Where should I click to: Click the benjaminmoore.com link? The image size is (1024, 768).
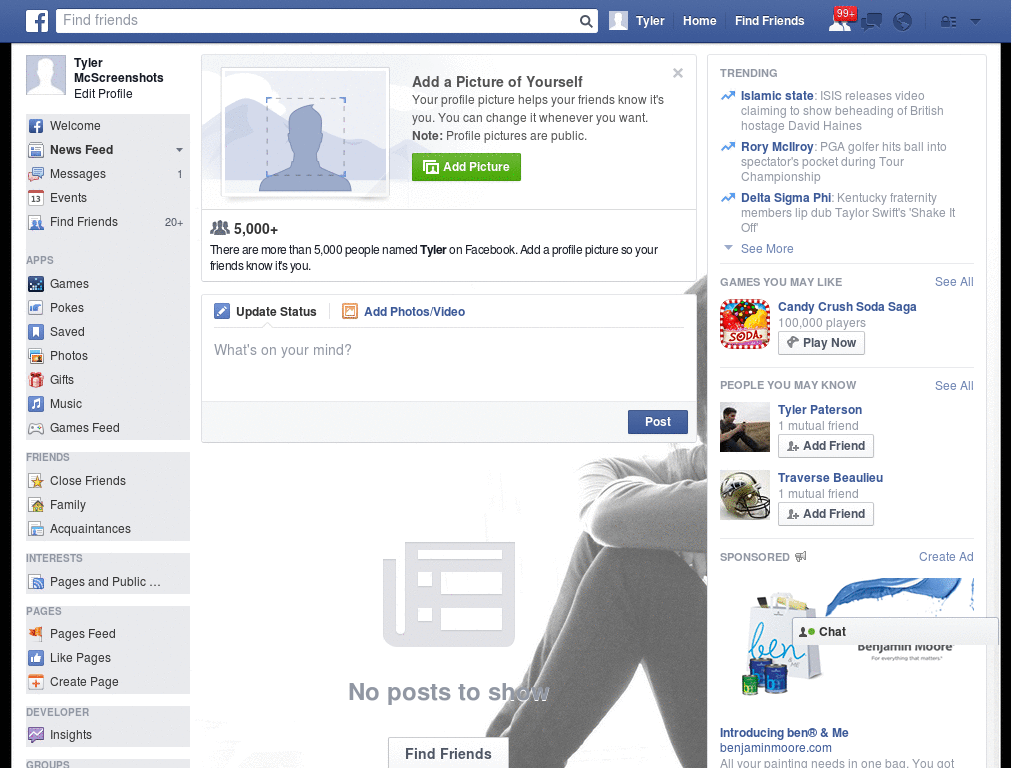[x=775, y=748]
